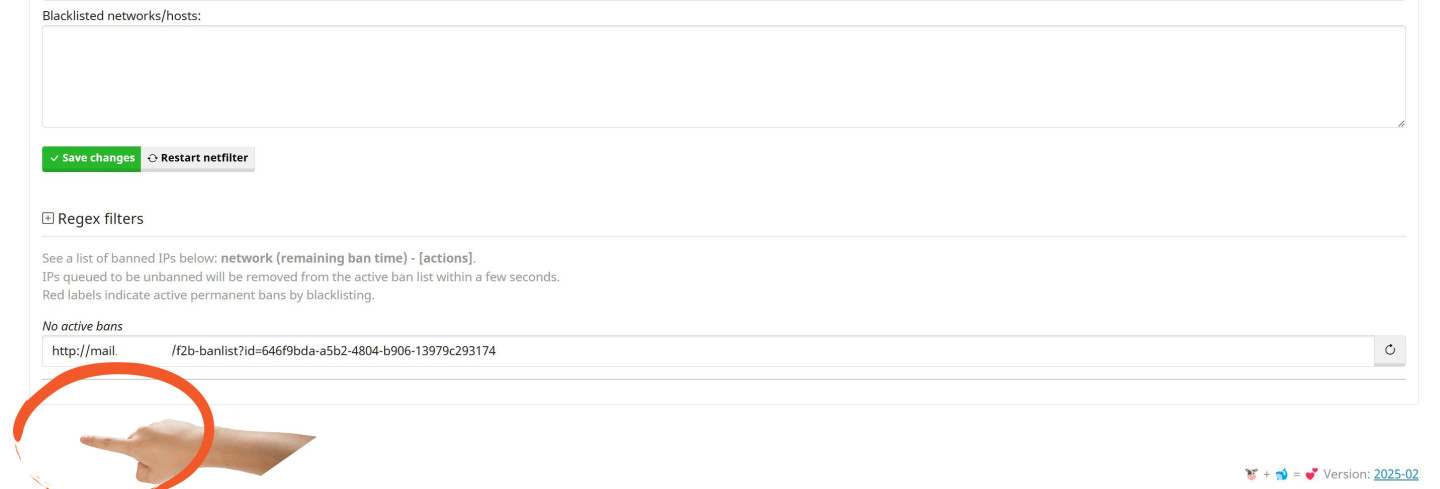Focus the Blacklisted networks/hosts text area
The height and width of the screenshot is (489, 1440).
[723, 76]
